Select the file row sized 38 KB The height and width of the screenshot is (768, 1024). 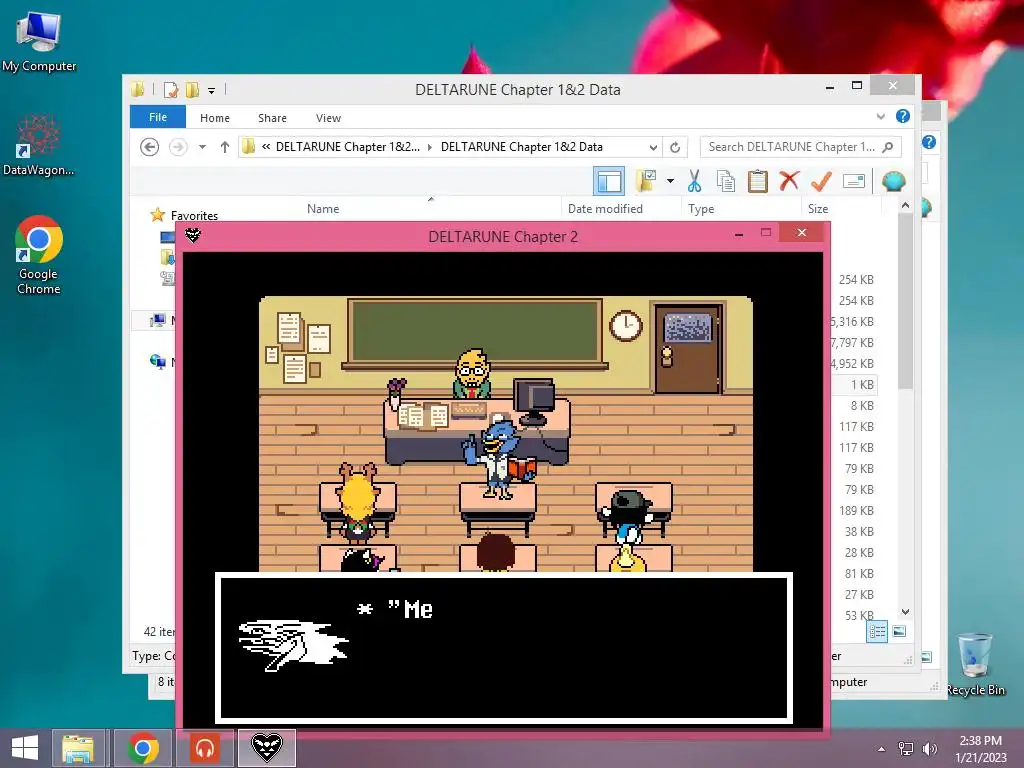[854, 532]
